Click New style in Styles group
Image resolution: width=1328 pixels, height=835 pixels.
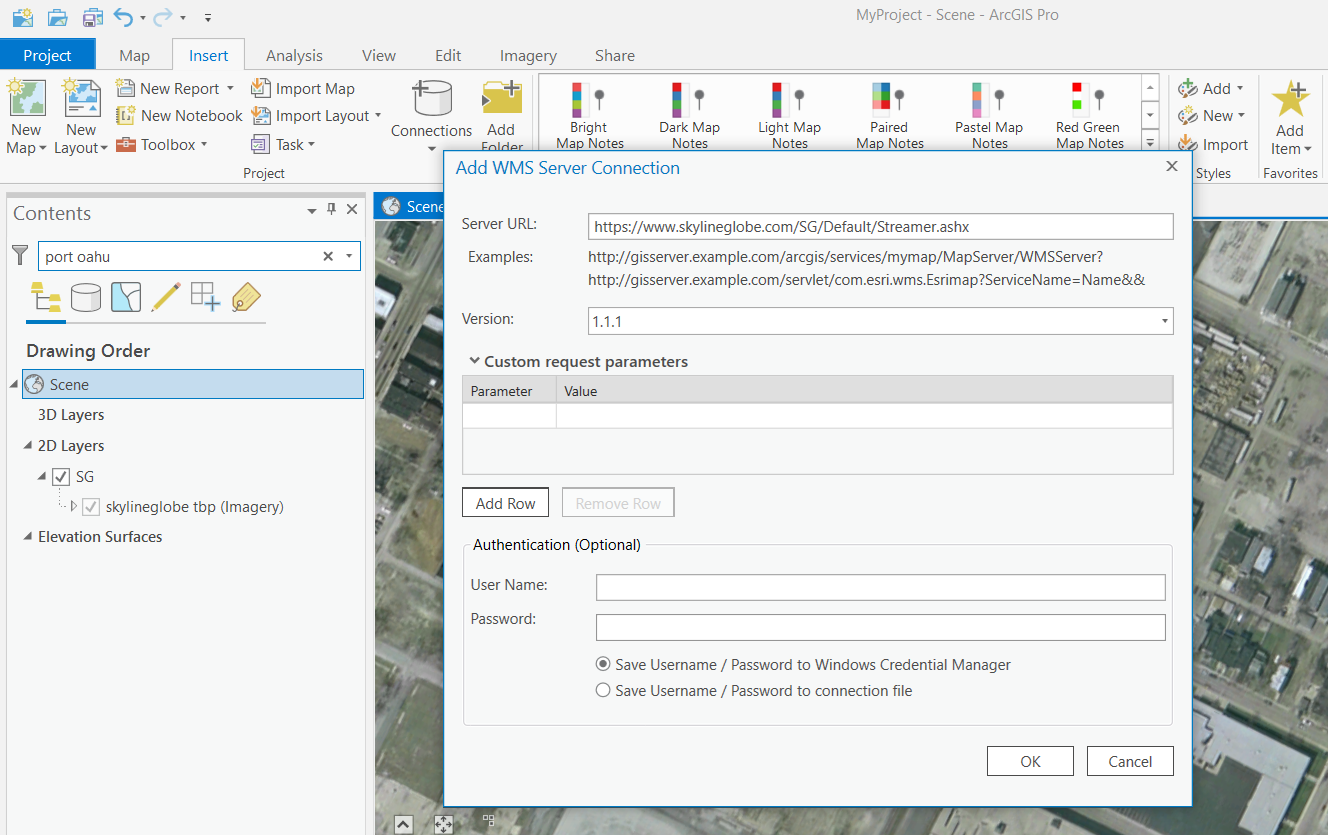coord(1211,116)
